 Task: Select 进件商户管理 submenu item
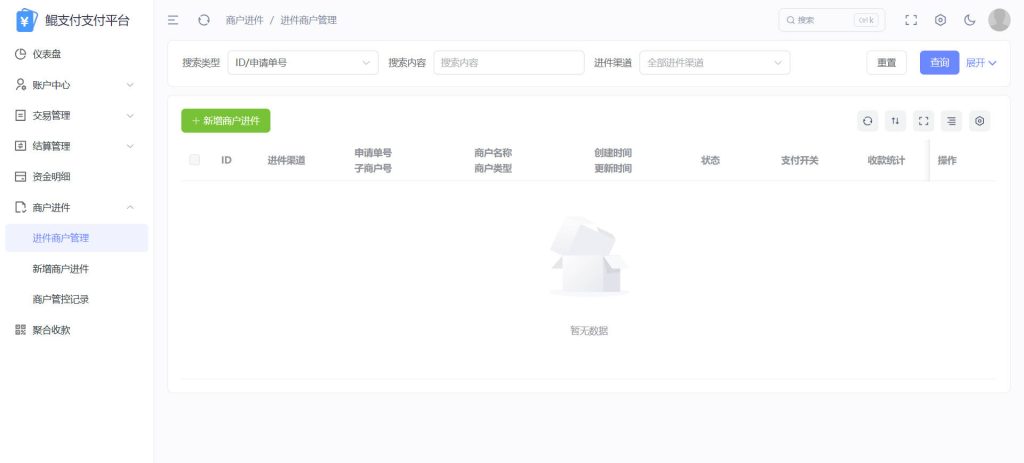coord(76,238)
